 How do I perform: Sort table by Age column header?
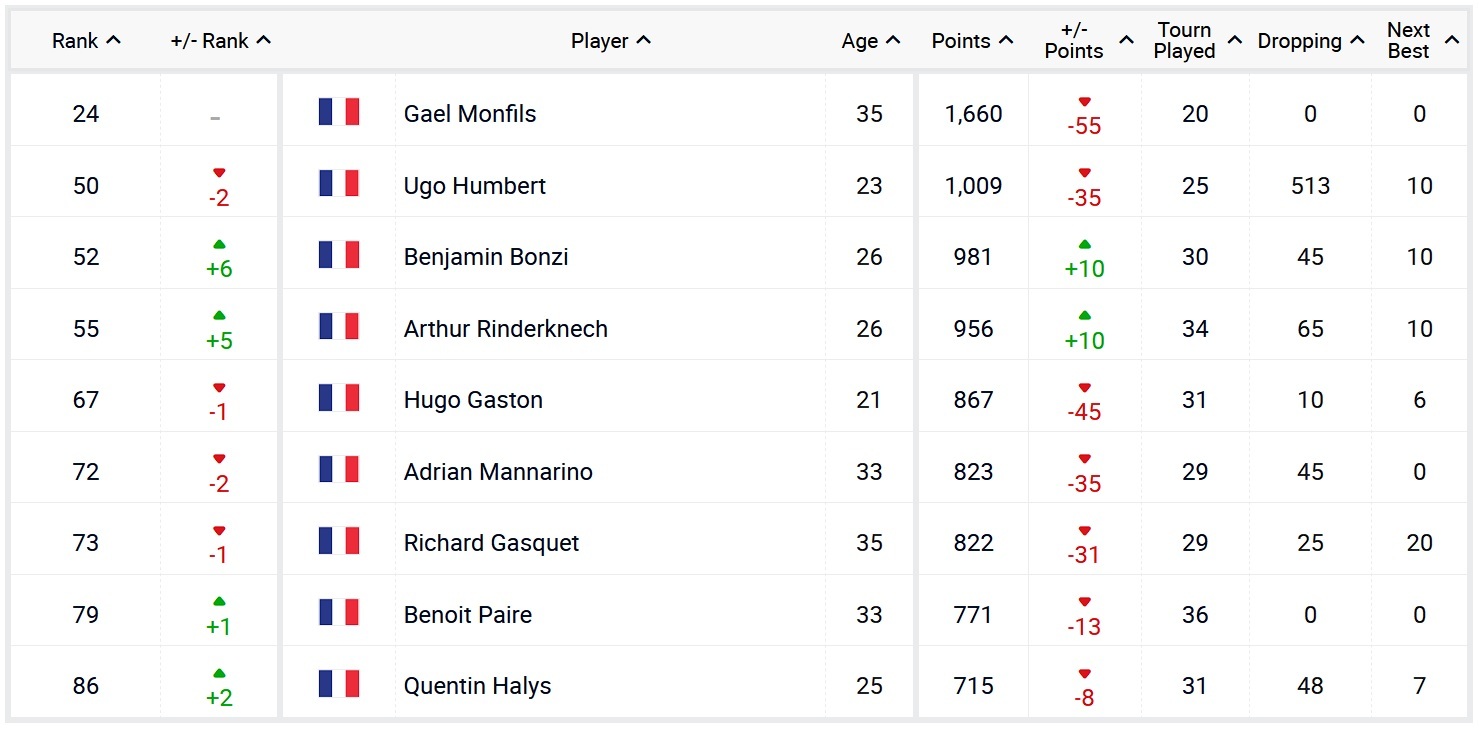point(870,41)
